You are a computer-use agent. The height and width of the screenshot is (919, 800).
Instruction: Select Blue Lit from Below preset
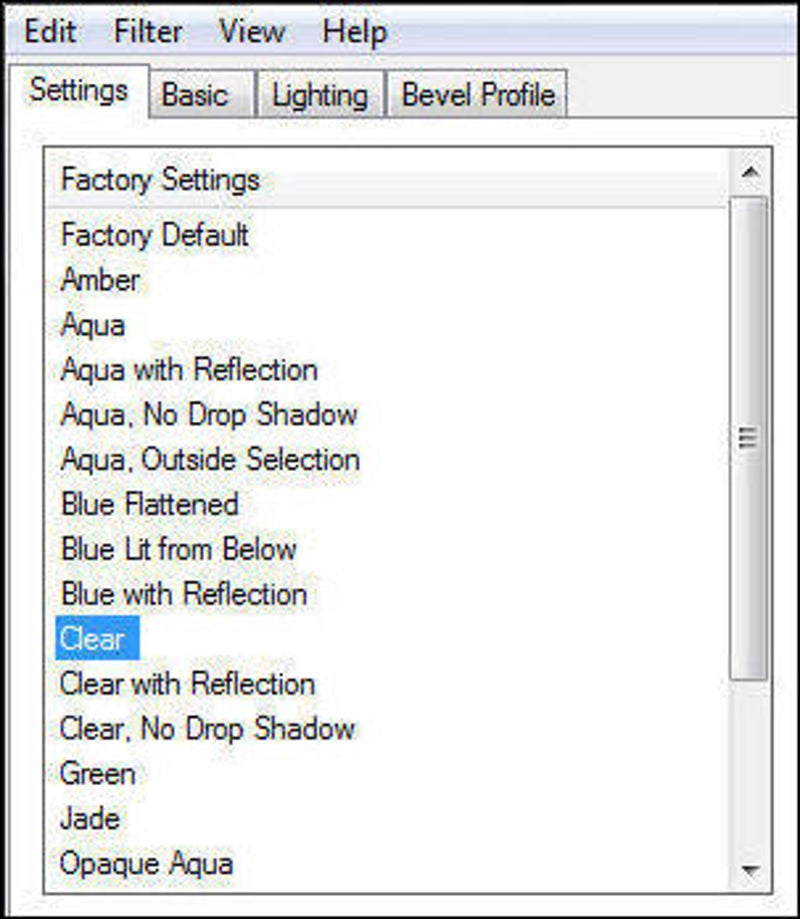pyautogui.click(x=179, y=549)
